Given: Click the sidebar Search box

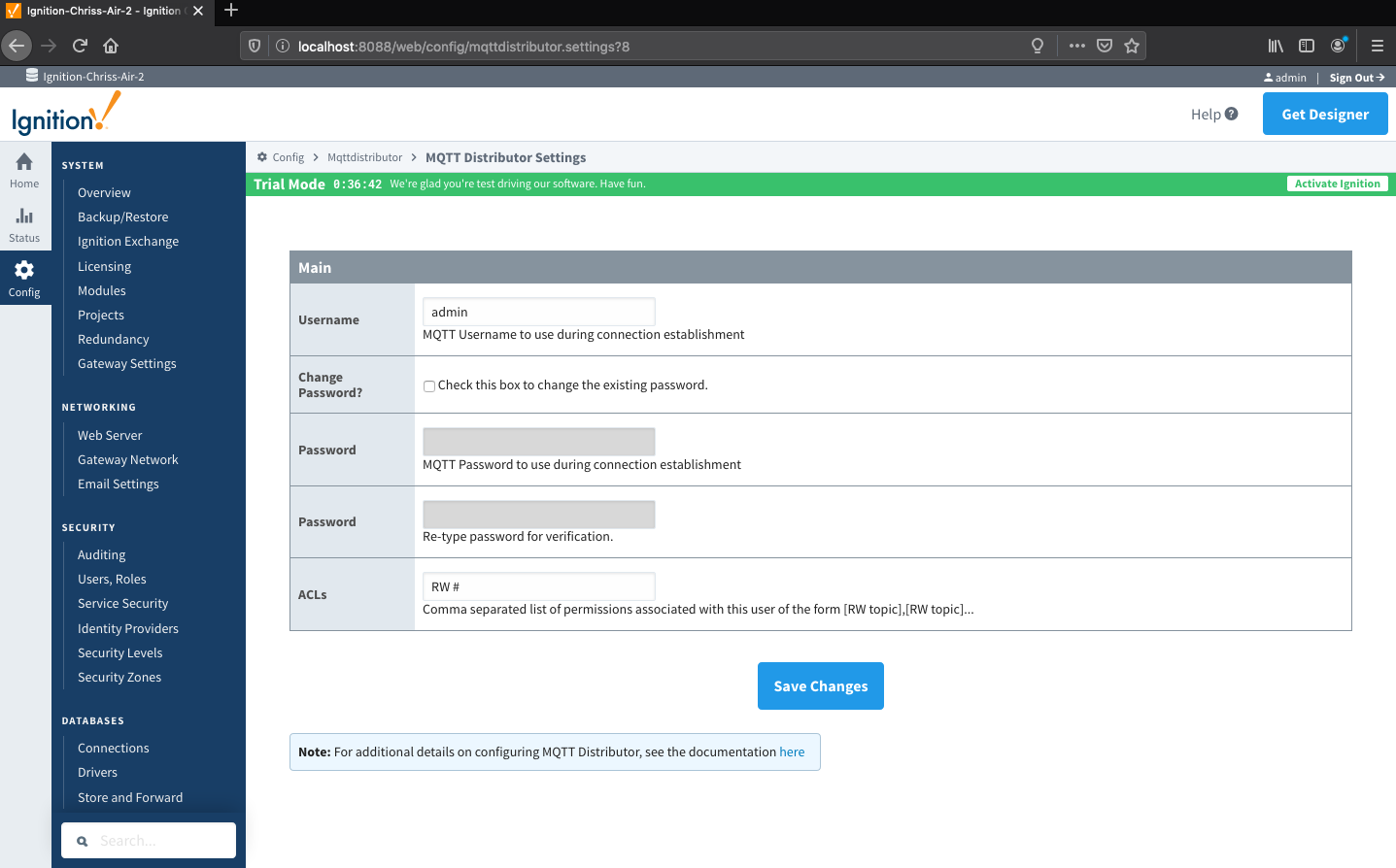Looking at the screenshot, I should 149,841.
